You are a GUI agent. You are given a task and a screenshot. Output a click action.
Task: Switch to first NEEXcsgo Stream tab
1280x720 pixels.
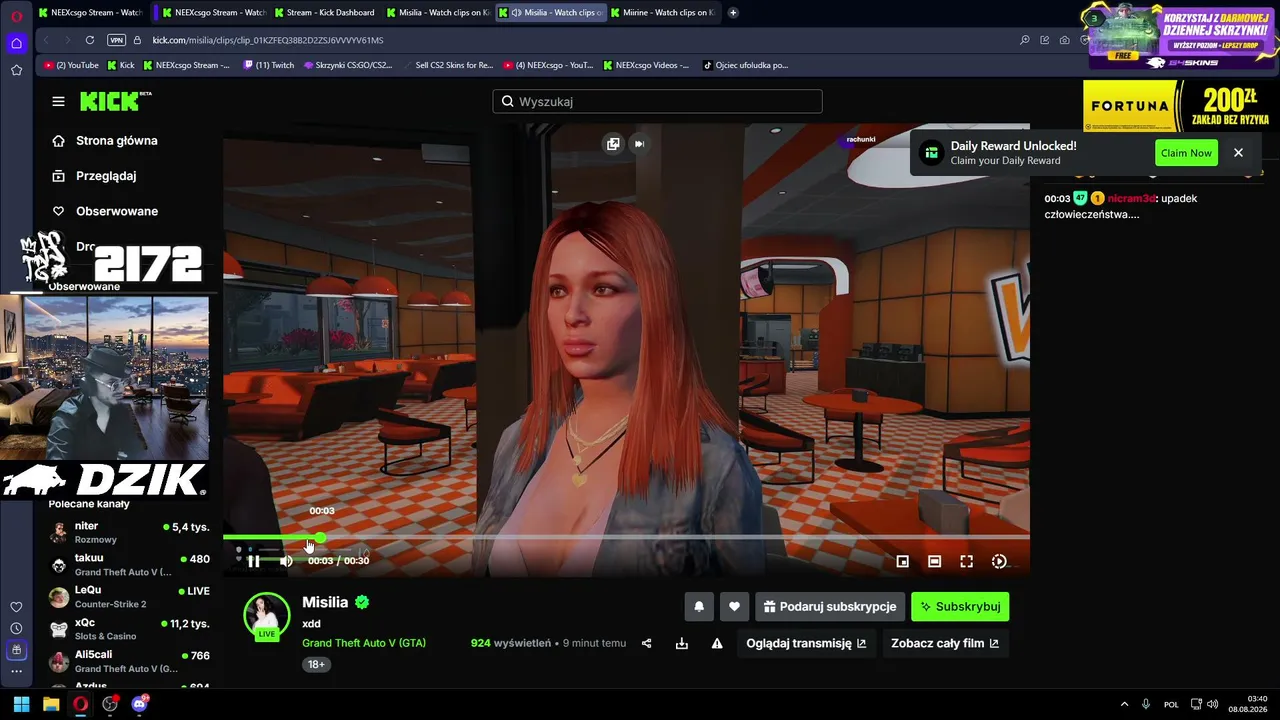pos(92,13)
